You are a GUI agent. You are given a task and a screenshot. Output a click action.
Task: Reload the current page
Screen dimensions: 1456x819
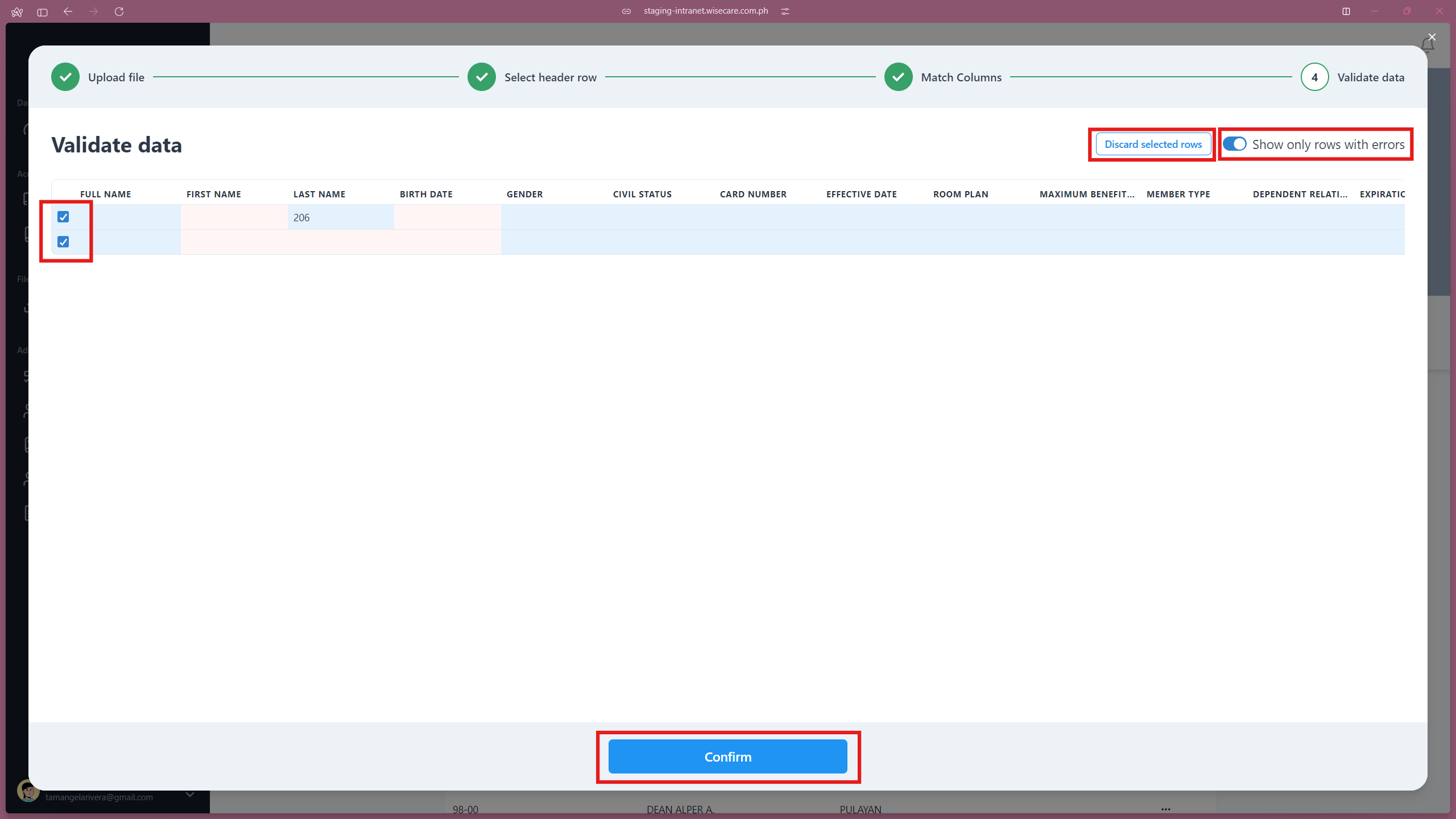(x=119, y=11)
